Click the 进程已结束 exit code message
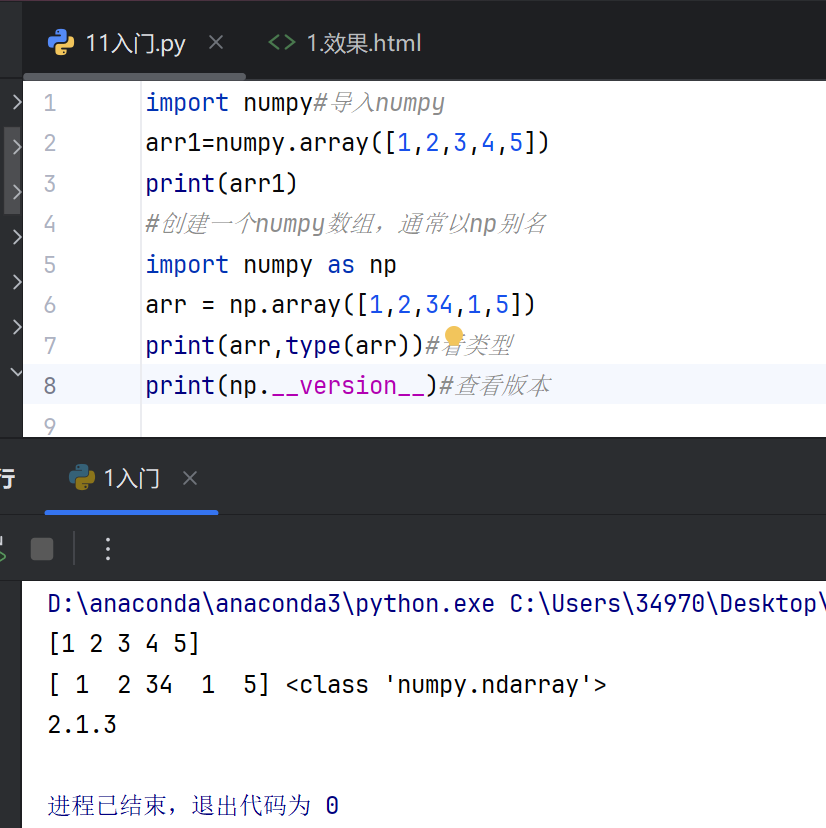Image resolution: width=826 pixels, height=828 pixels. (x=193, y=806)
